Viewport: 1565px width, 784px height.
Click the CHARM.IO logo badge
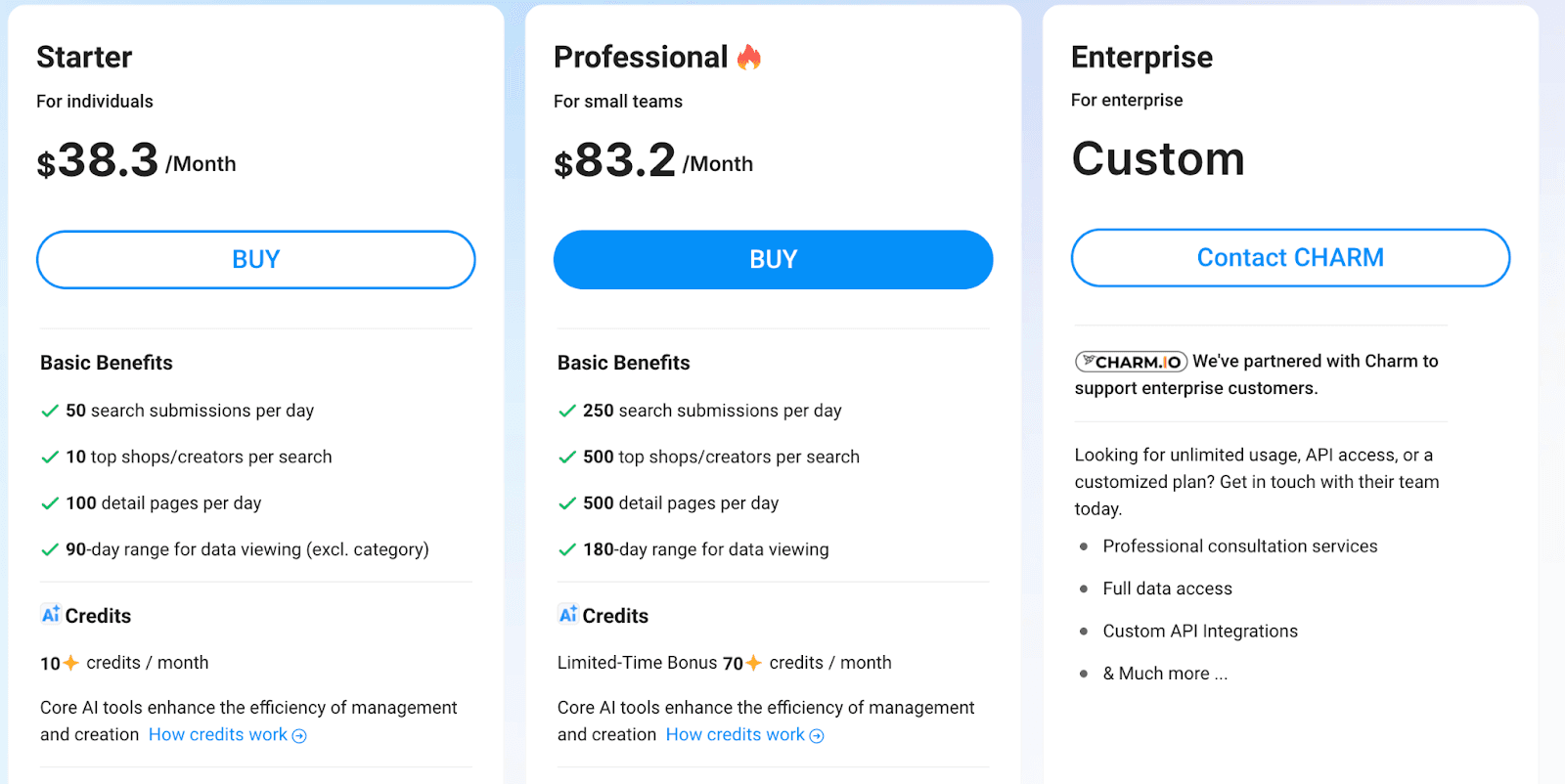[x=1130, y=361]
